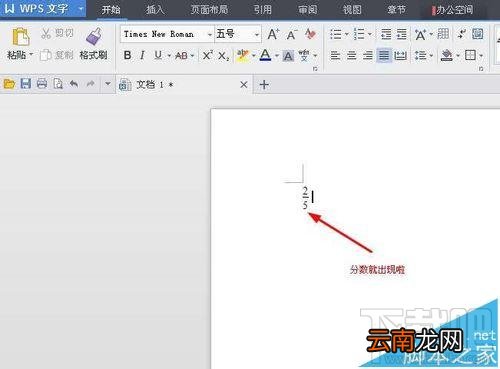Apply font color A with underline bar
This screenshot has height=369, width=500.
[x=265, y=55]
